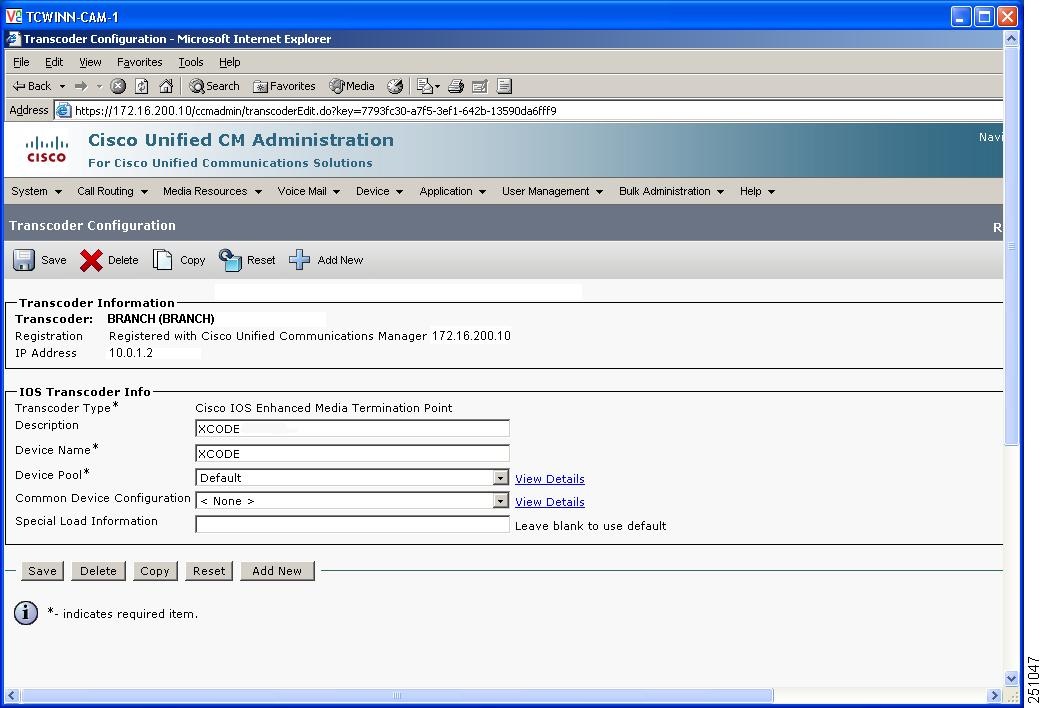The width and height of the screenshot is (1042, 708).
Task: Click the horizontal scrollbar right arrow
Action: click(x=994, y=695)
